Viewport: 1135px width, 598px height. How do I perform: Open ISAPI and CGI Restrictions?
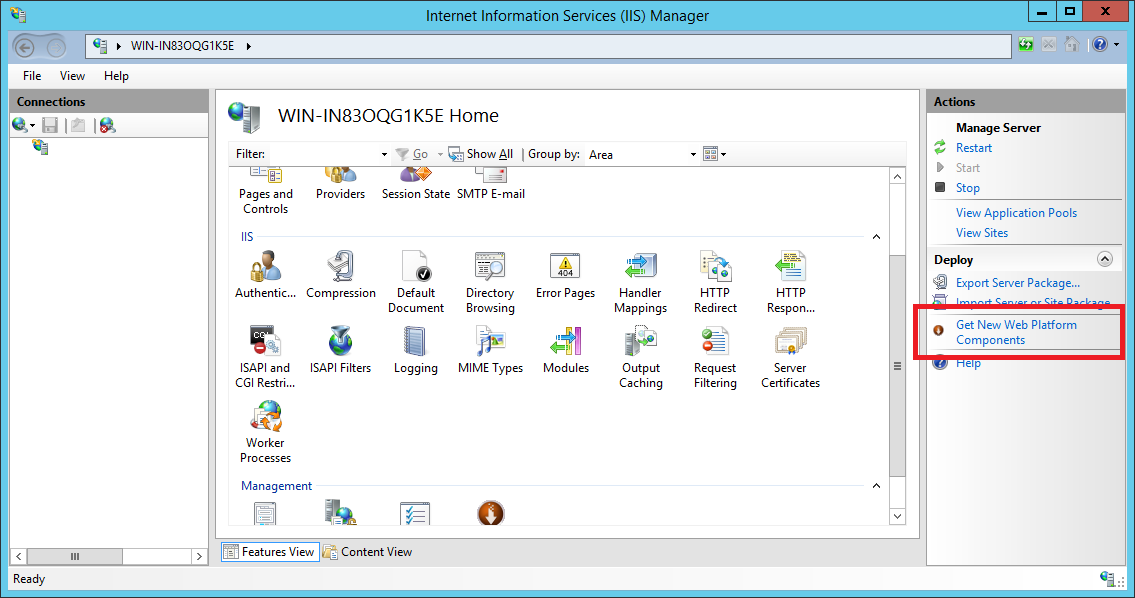(265, 357)
